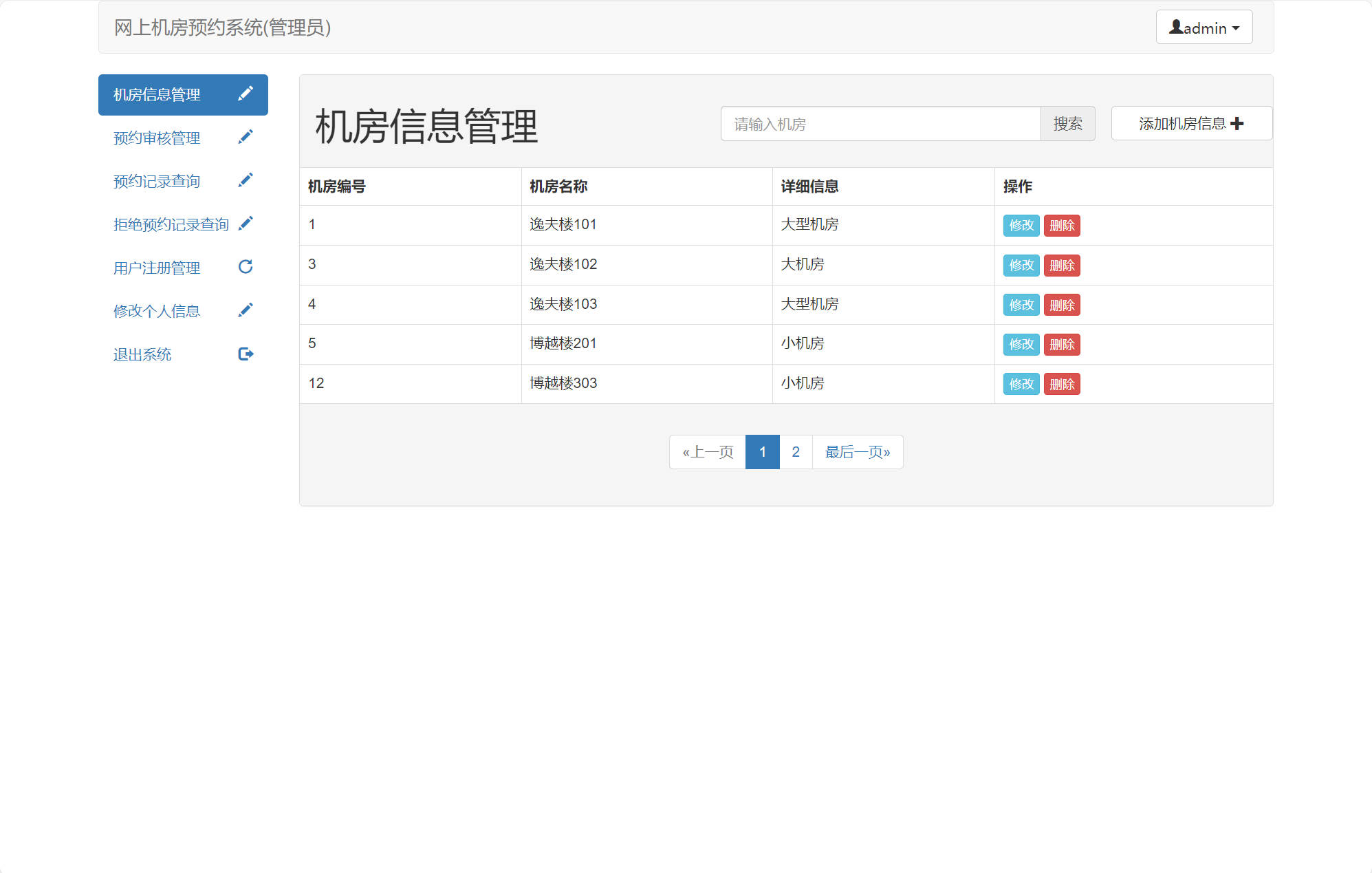This screenshot has width=1372, height=873.
Task: Click the pencil icon beside 机房信息管理
Action: click(246, 94)
